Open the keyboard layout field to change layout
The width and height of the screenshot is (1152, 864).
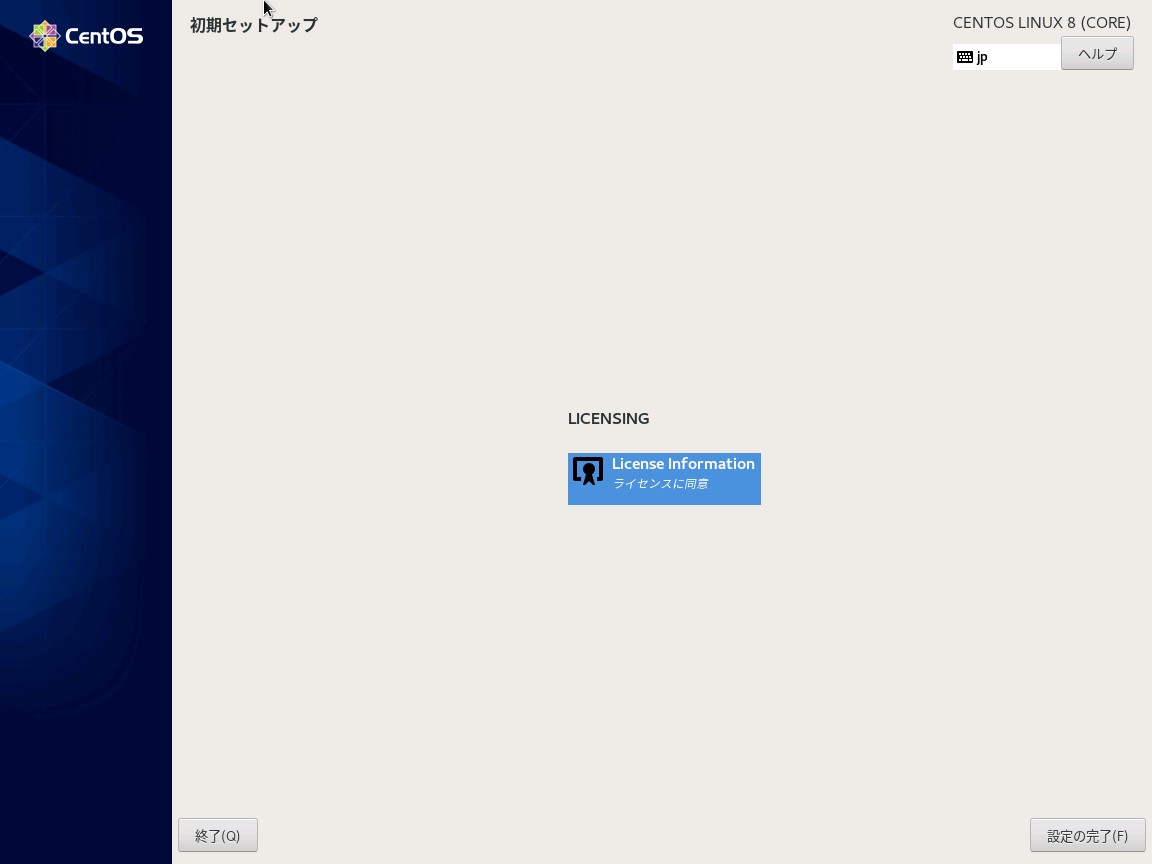(1005, 57)
